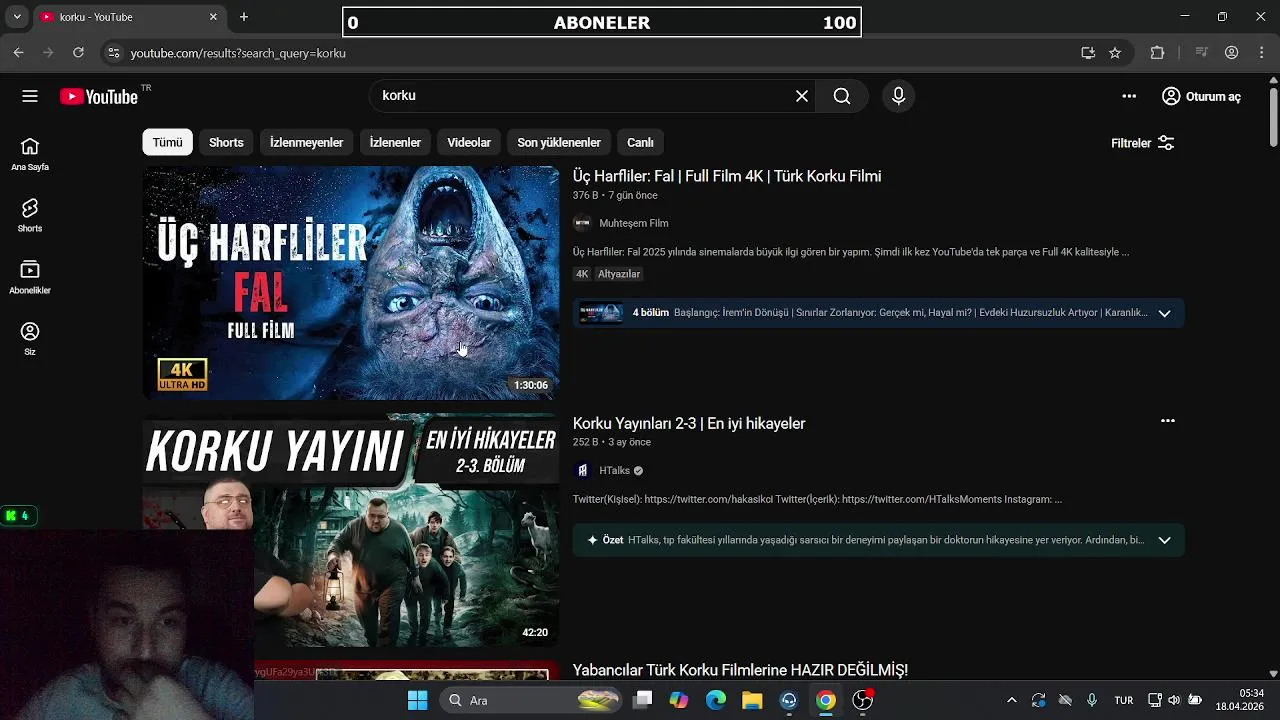View site information icon in address bar

click(113, 53)
